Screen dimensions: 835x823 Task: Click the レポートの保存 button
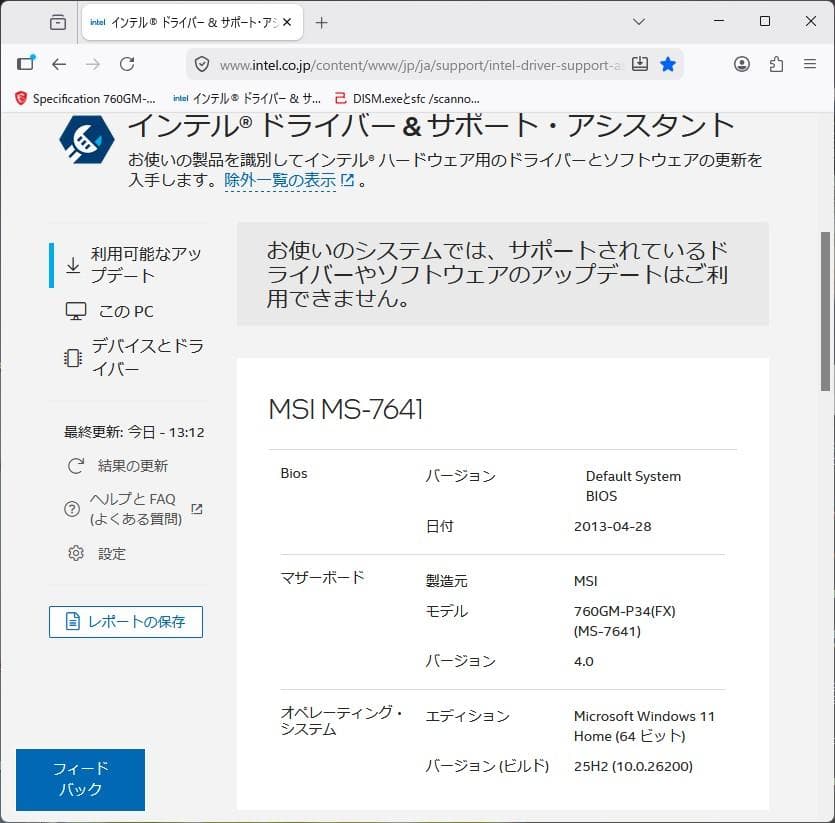(x=126, y=622)
